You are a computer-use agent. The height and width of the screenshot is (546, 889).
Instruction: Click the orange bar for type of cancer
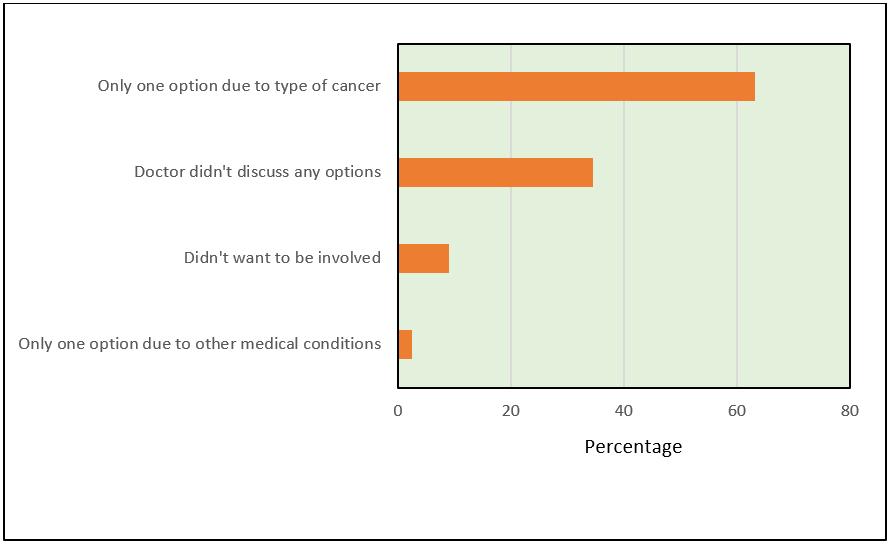pyautogui.click(x=576, y=87)
